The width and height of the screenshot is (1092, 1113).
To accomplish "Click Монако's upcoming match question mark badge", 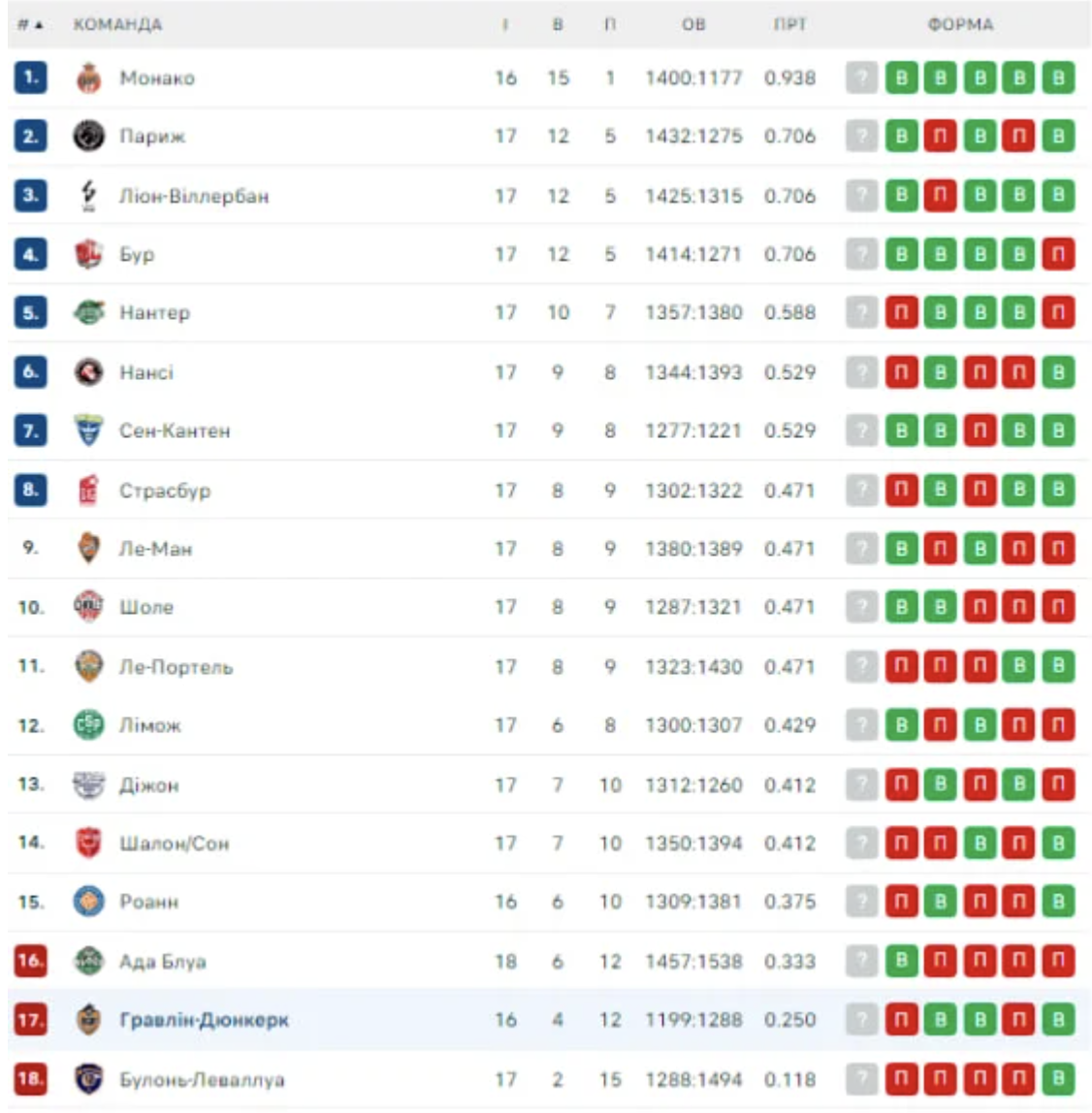I will pyautogui.click(x=861, y=79).
